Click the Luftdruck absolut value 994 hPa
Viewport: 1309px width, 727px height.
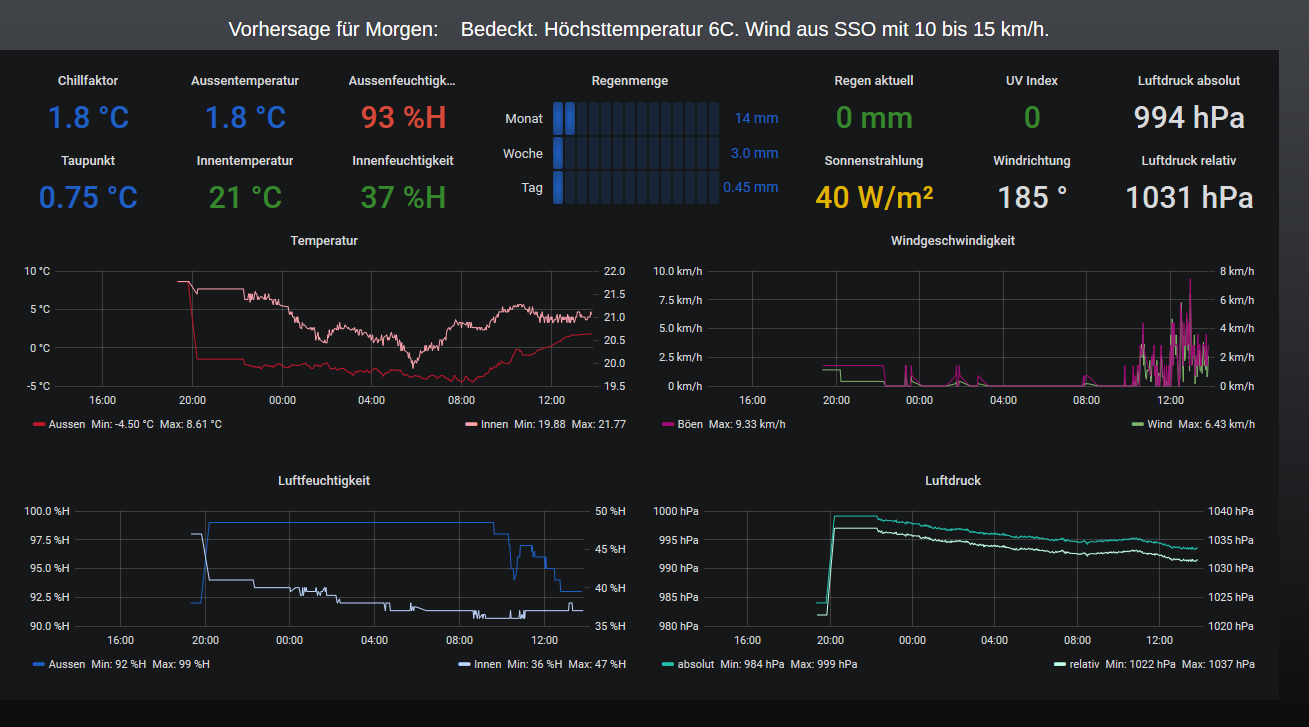(1189, 118)
